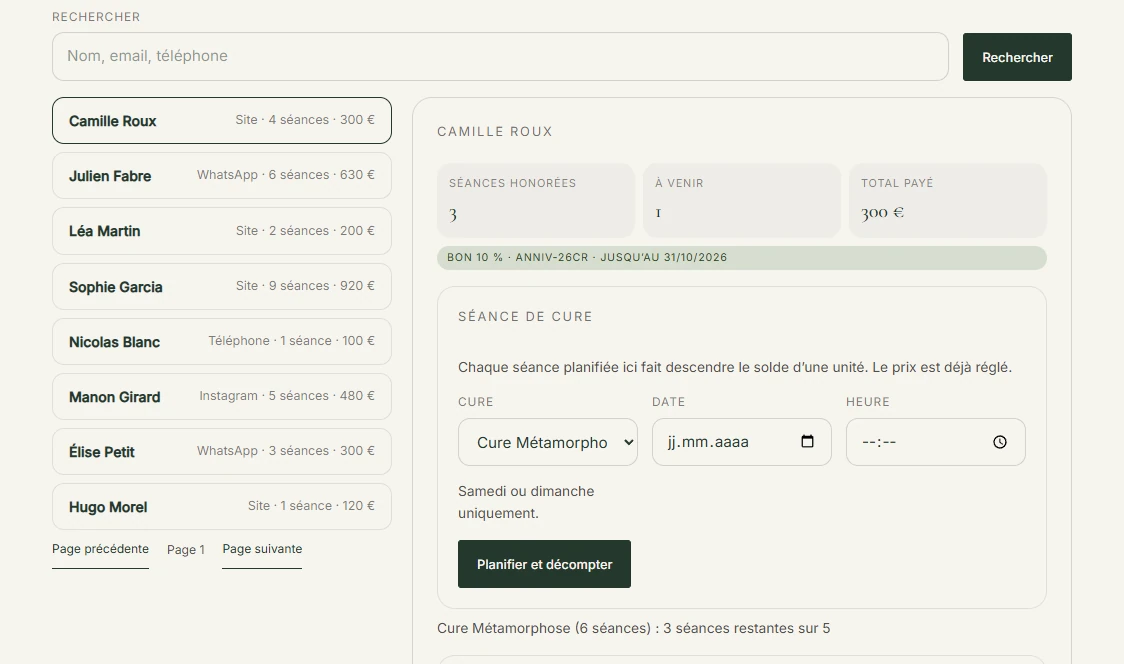1124x664 pixels.
Task: Click the jj.mm.aaaa date input
Action: tap(741, 442)
